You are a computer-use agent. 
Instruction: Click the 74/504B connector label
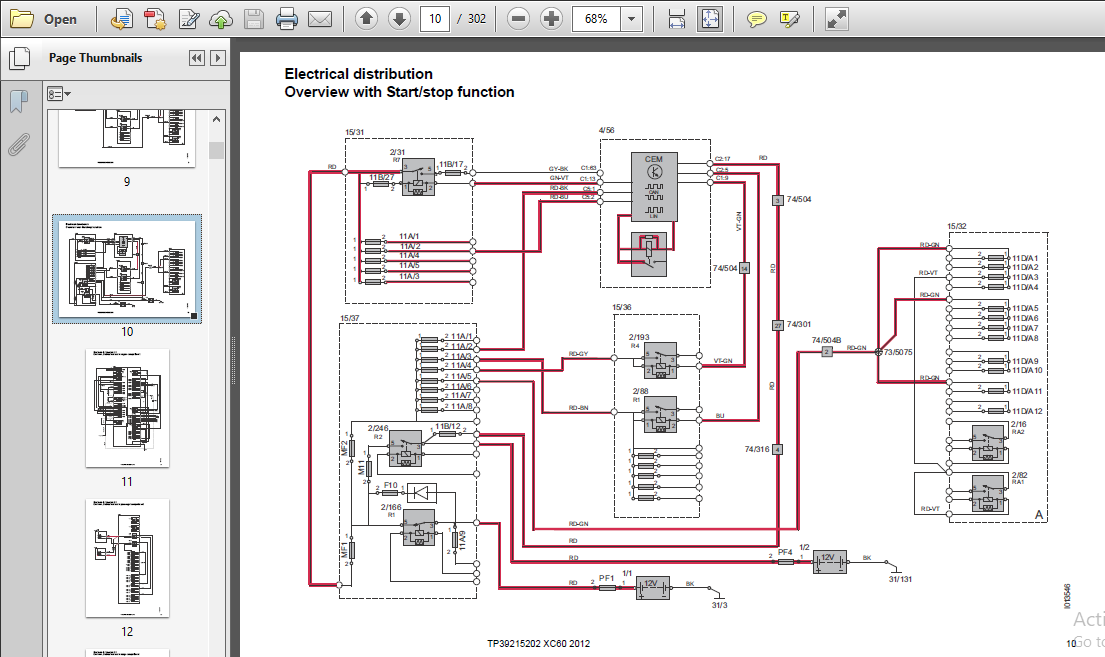tap(826, 340)
